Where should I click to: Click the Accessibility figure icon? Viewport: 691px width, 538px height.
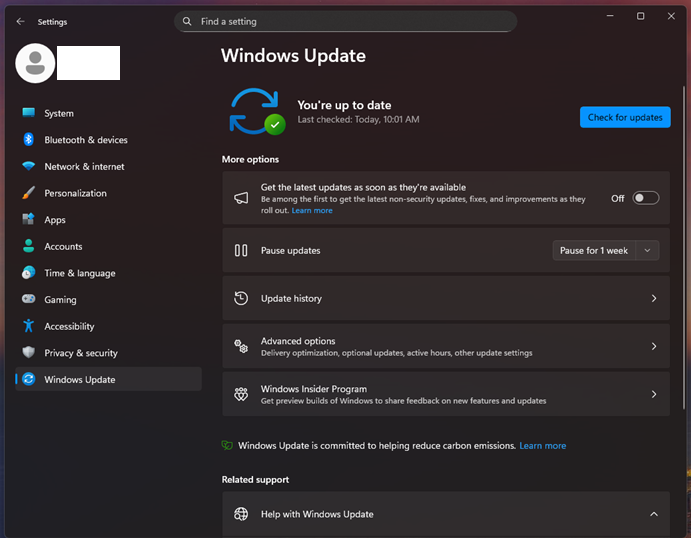pyautogui.click(x=29, y=326)
